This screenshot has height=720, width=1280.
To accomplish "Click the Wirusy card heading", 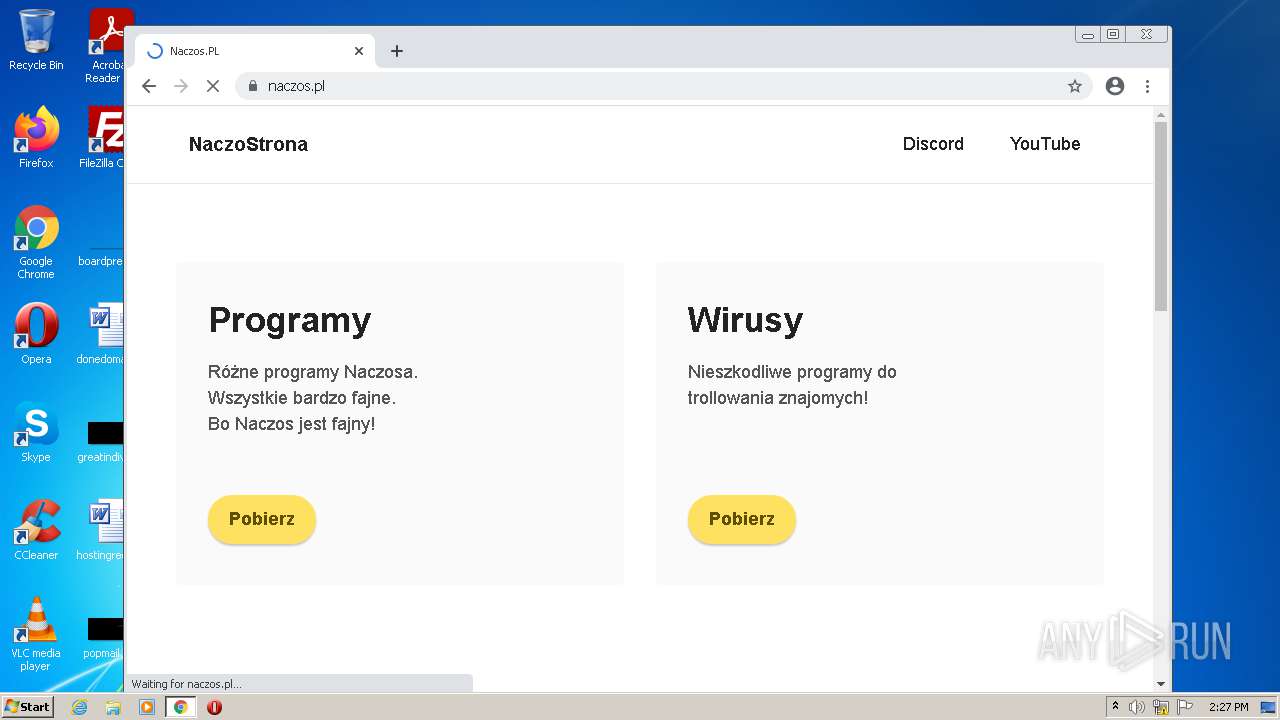I will click(x=745, y=320).
